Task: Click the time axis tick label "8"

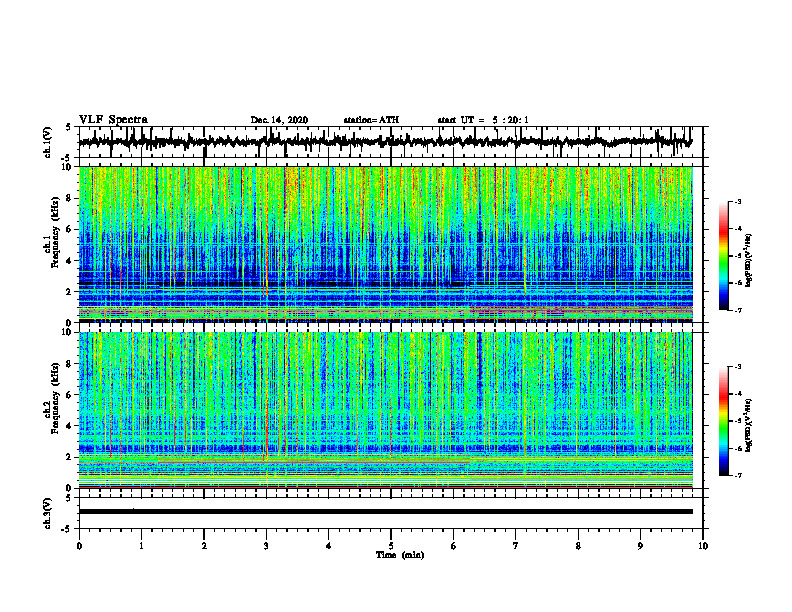Action: [x=578, y=546]
